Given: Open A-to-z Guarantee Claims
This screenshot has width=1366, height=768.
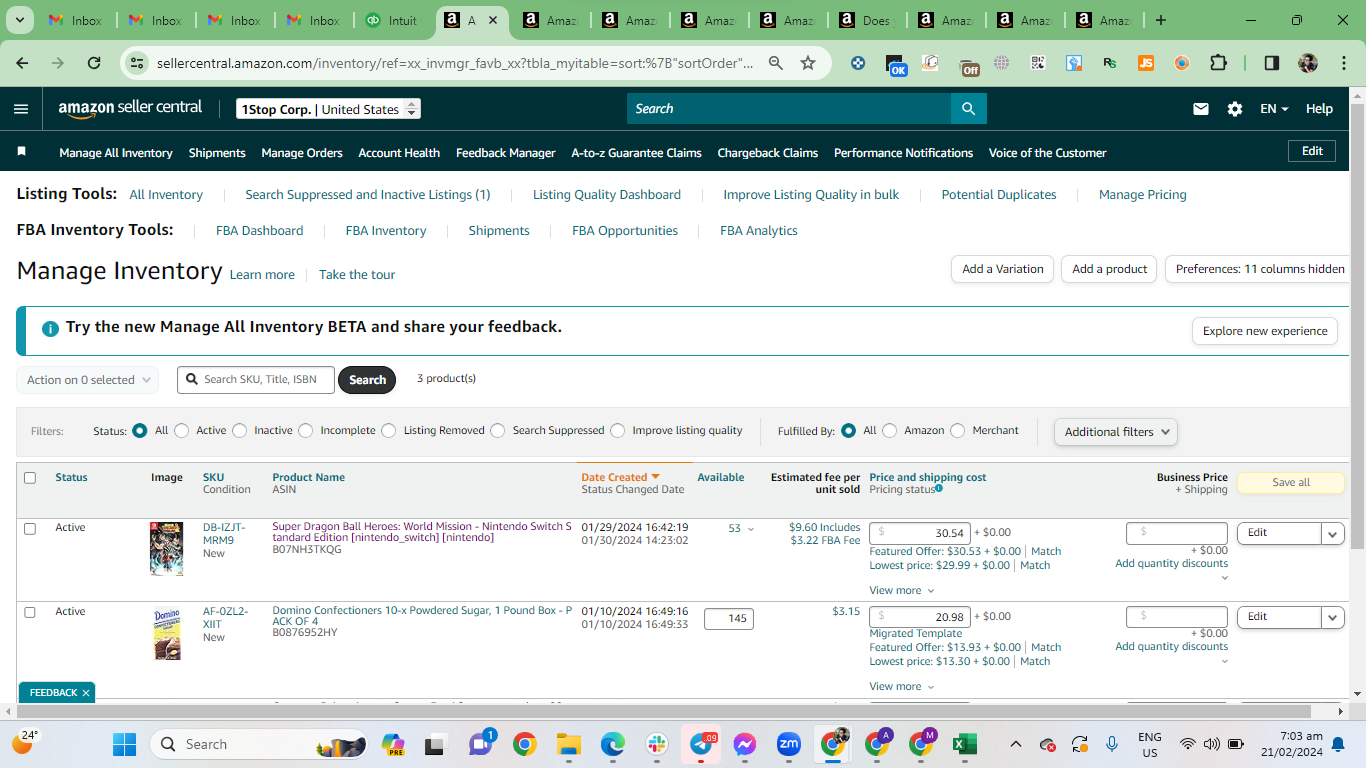Looking at the screenshot, I should 636,153.
